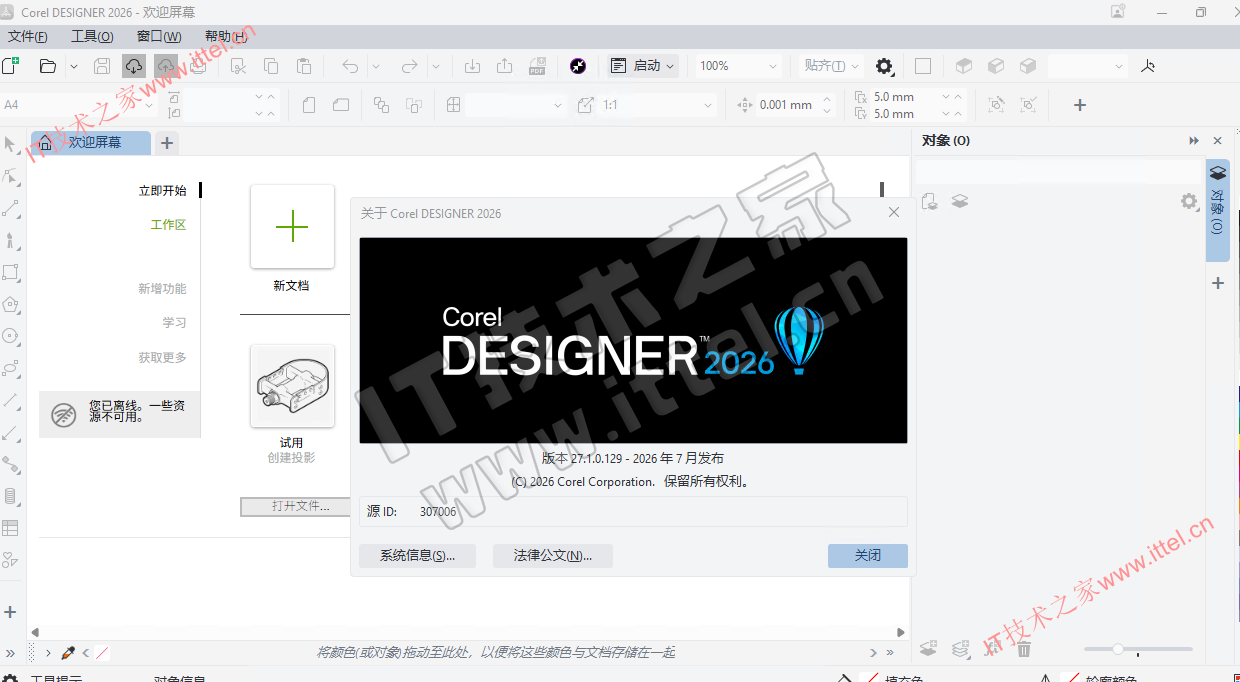The image size is (1240, 682).
Task: Select the Rectangle tool in toolbox
Action: click(x=11, y=272)
